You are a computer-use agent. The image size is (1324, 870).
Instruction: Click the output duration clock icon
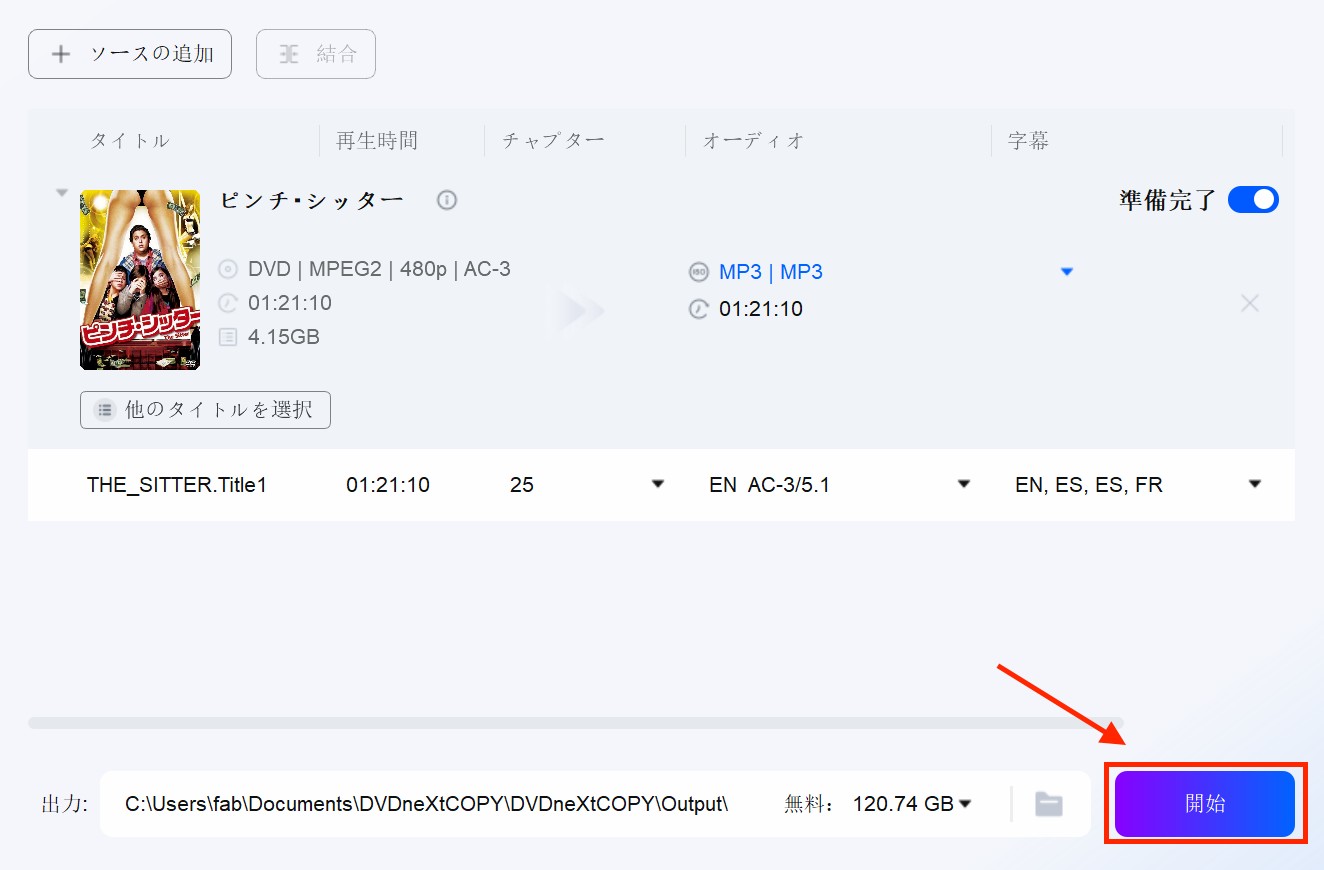click(698, 309)
